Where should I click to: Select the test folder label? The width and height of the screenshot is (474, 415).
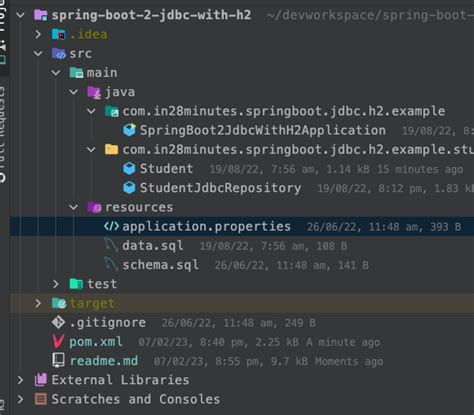[102, 284]
